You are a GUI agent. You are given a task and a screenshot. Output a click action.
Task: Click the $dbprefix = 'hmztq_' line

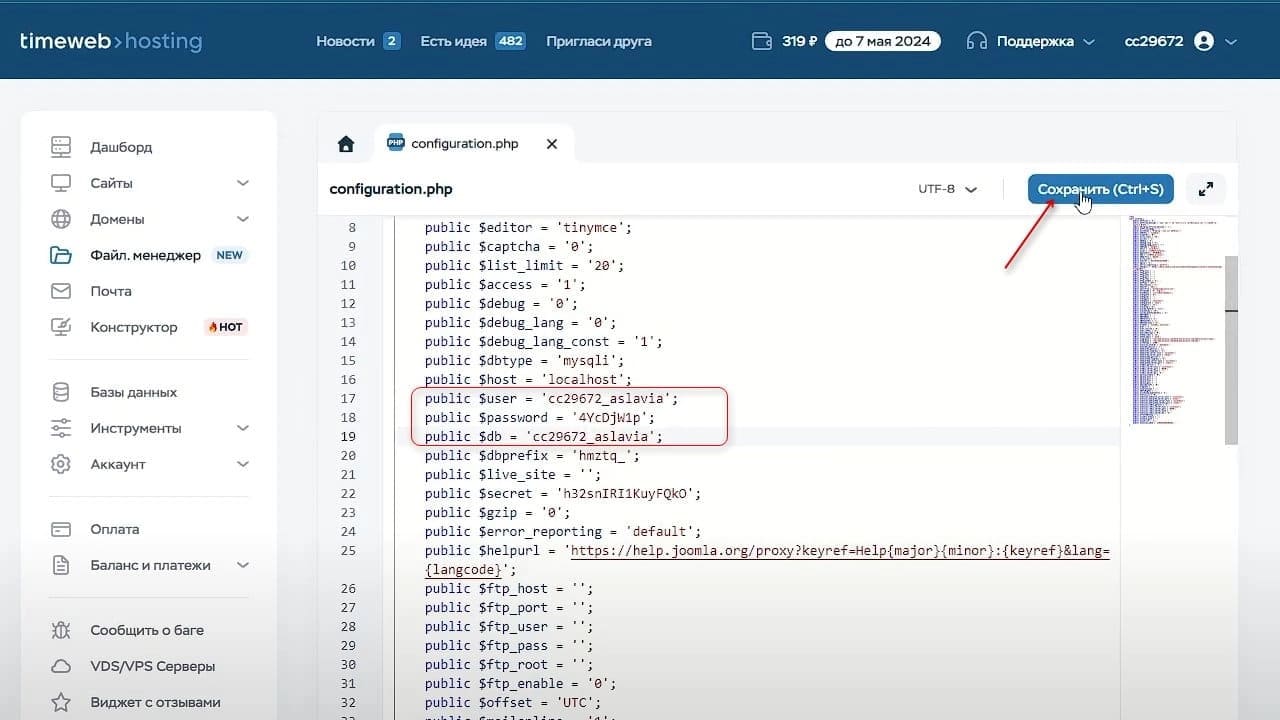tap(532, 455)
